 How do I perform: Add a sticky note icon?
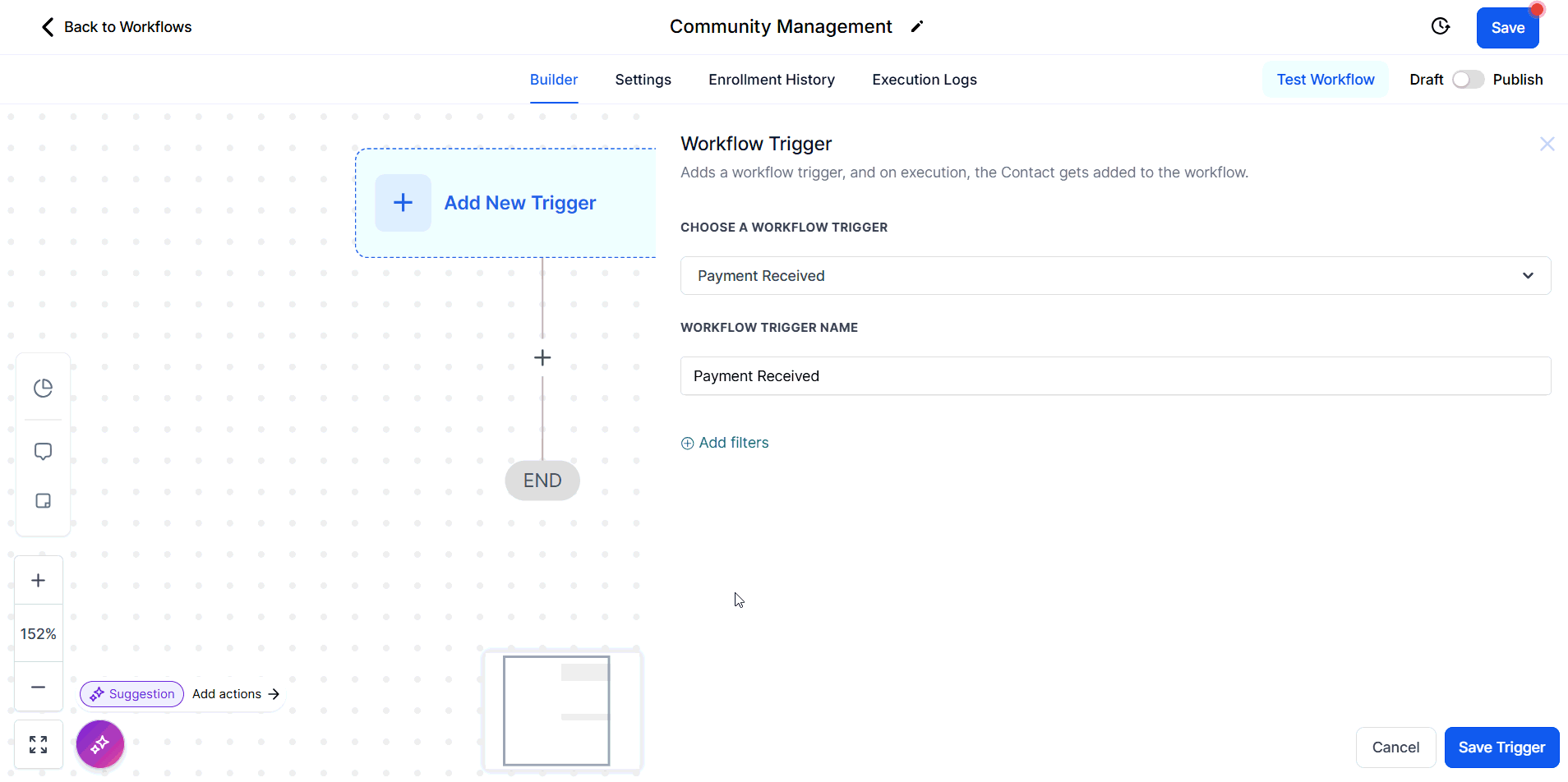point(44,501)
